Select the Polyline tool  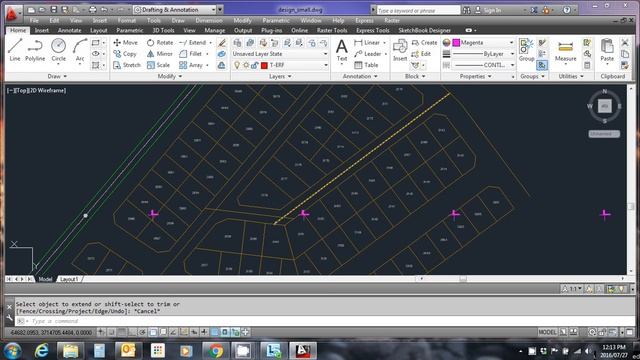pyautogui.click(x=35, y=50)
